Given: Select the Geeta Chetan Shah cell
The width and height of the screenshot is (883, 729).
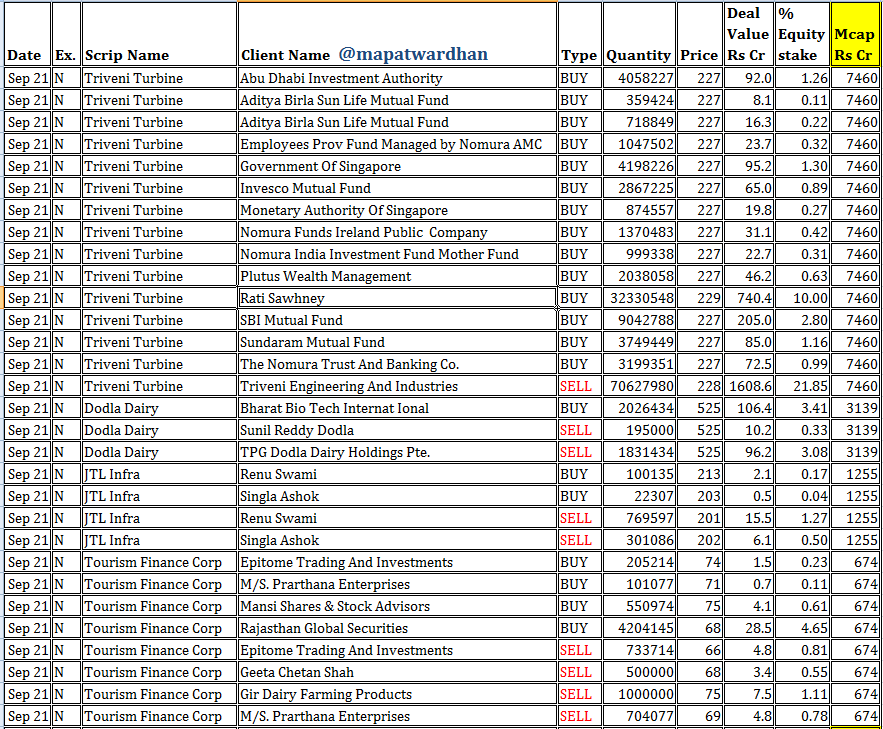Looking at the screenshot, I should (398, 672).
